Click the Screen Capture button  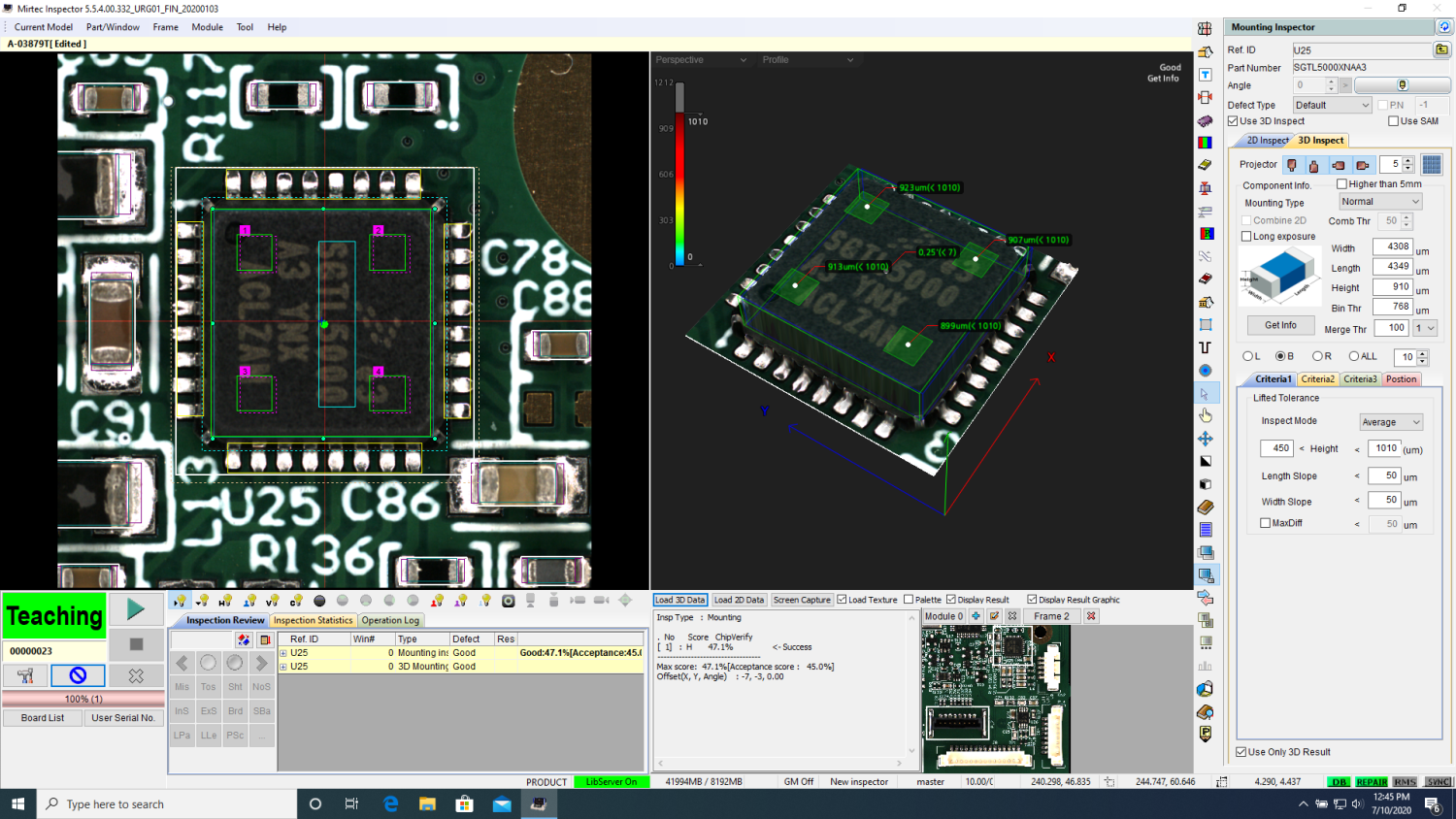(x=802, y=600)
